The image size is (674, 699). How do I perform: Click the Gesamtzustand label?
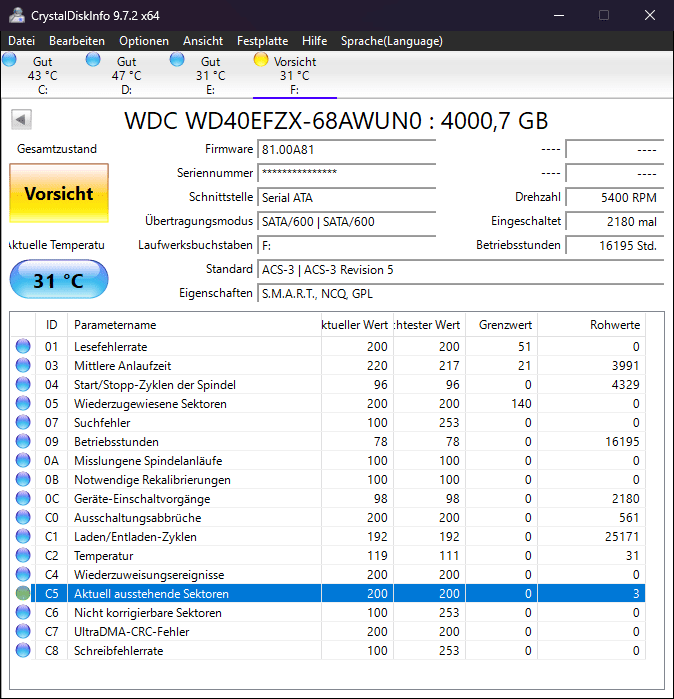[x=57, y=148]
